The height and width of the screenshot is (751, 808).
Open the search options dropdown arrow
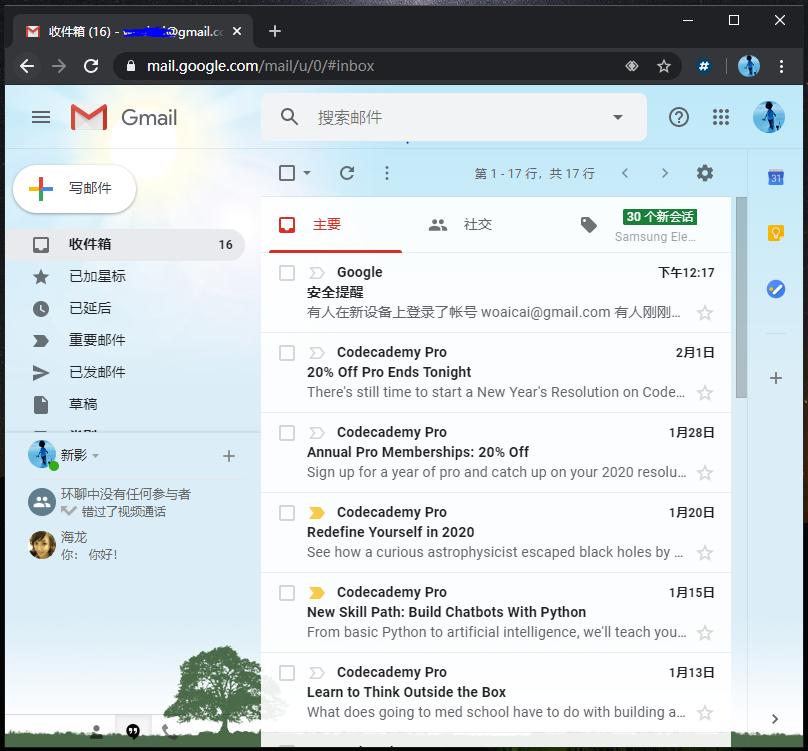click(617, 117)
